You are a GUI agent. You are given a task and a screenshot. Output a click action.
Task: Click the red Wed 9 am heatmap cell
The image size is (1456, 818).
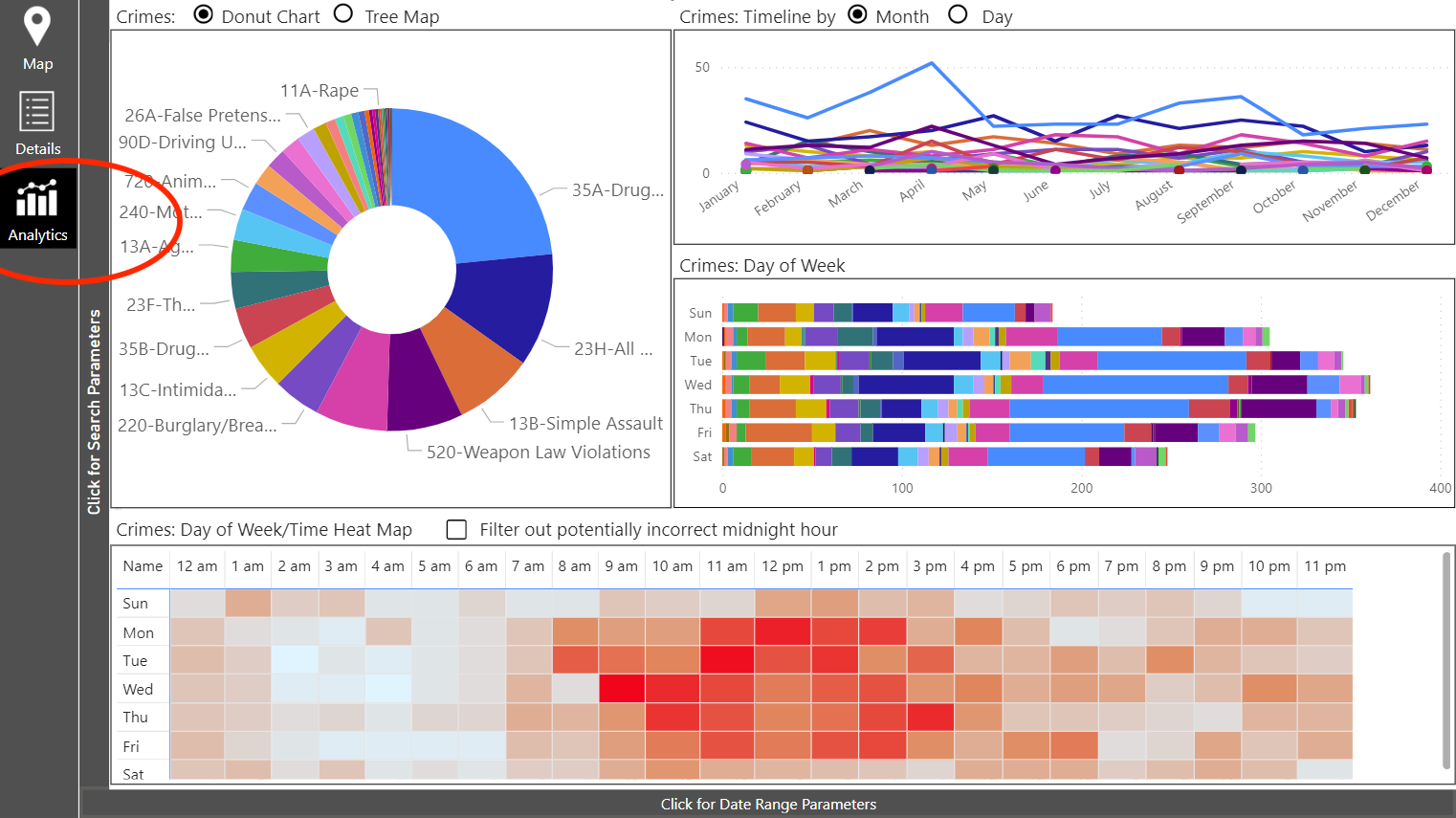(621, 688)
